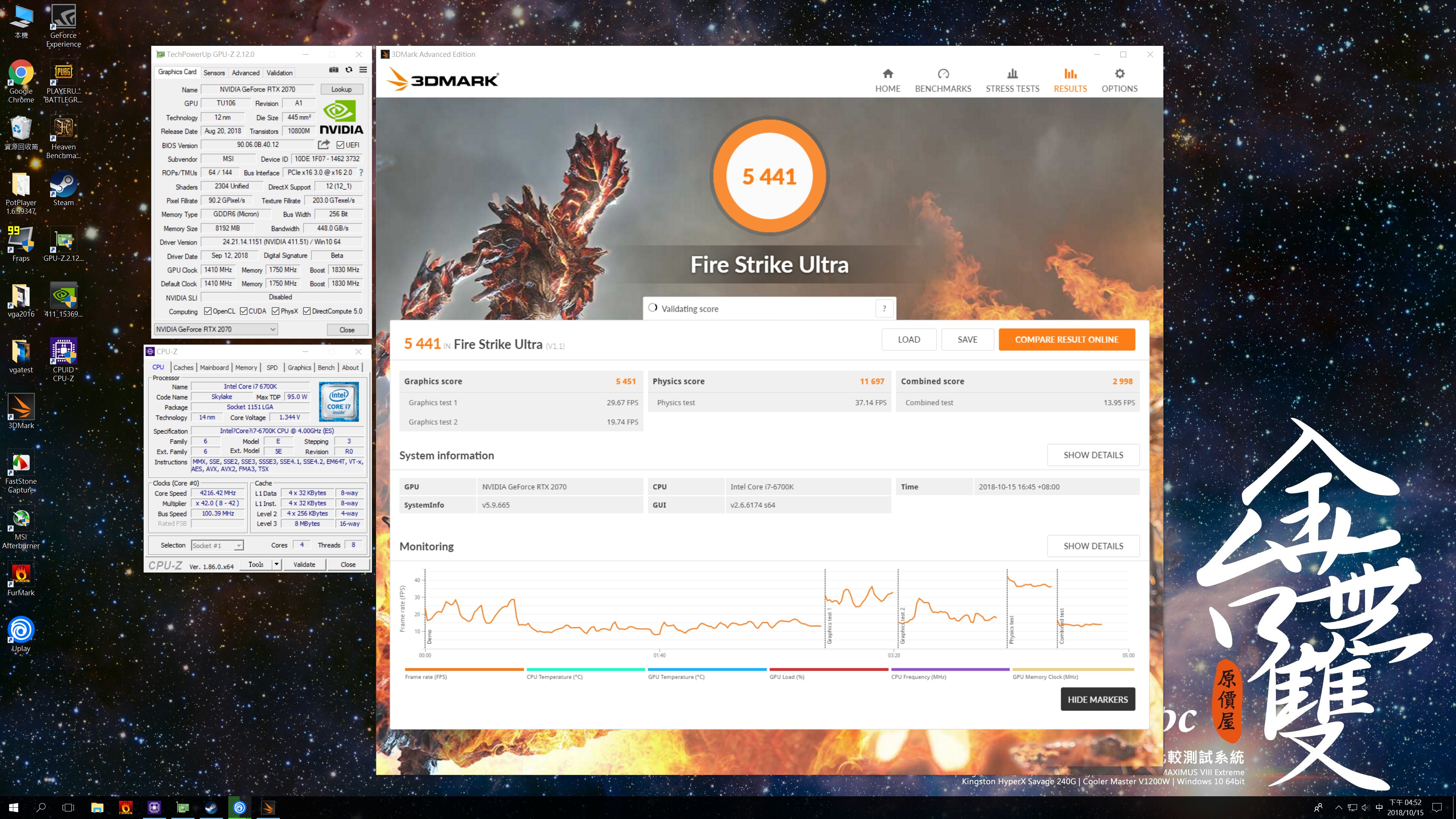
Task: Open the GPU-Z hamburger menu icon
Action: pos(363,69)
